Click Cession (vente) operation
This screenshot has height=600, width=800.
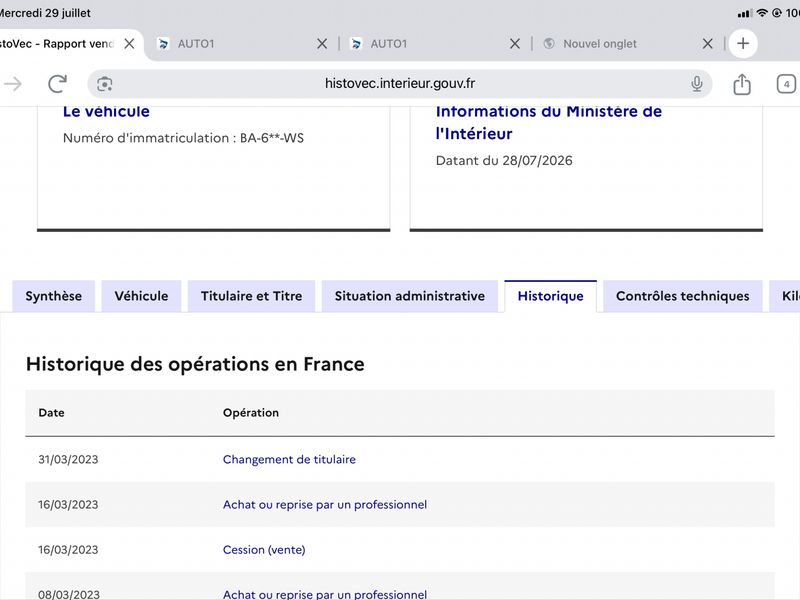point(264,549)
